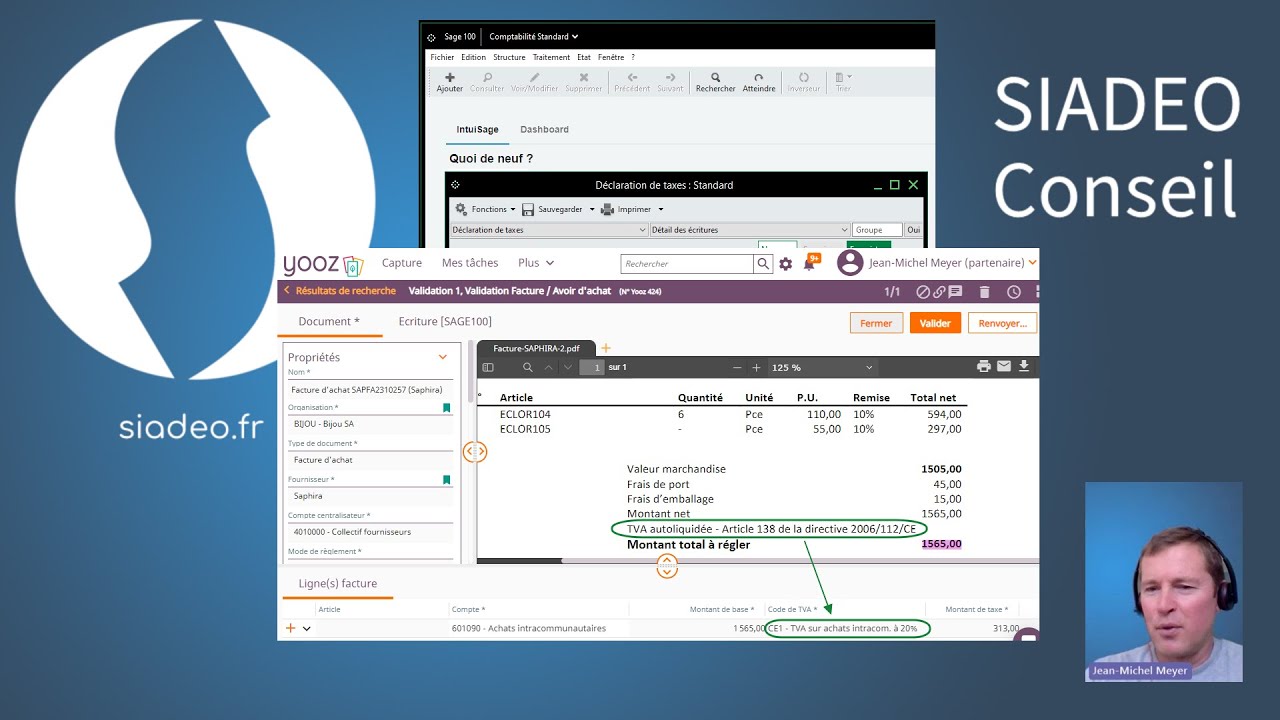Click Imprimer printer icon in Déclaration de taxes

click(607, 209)
